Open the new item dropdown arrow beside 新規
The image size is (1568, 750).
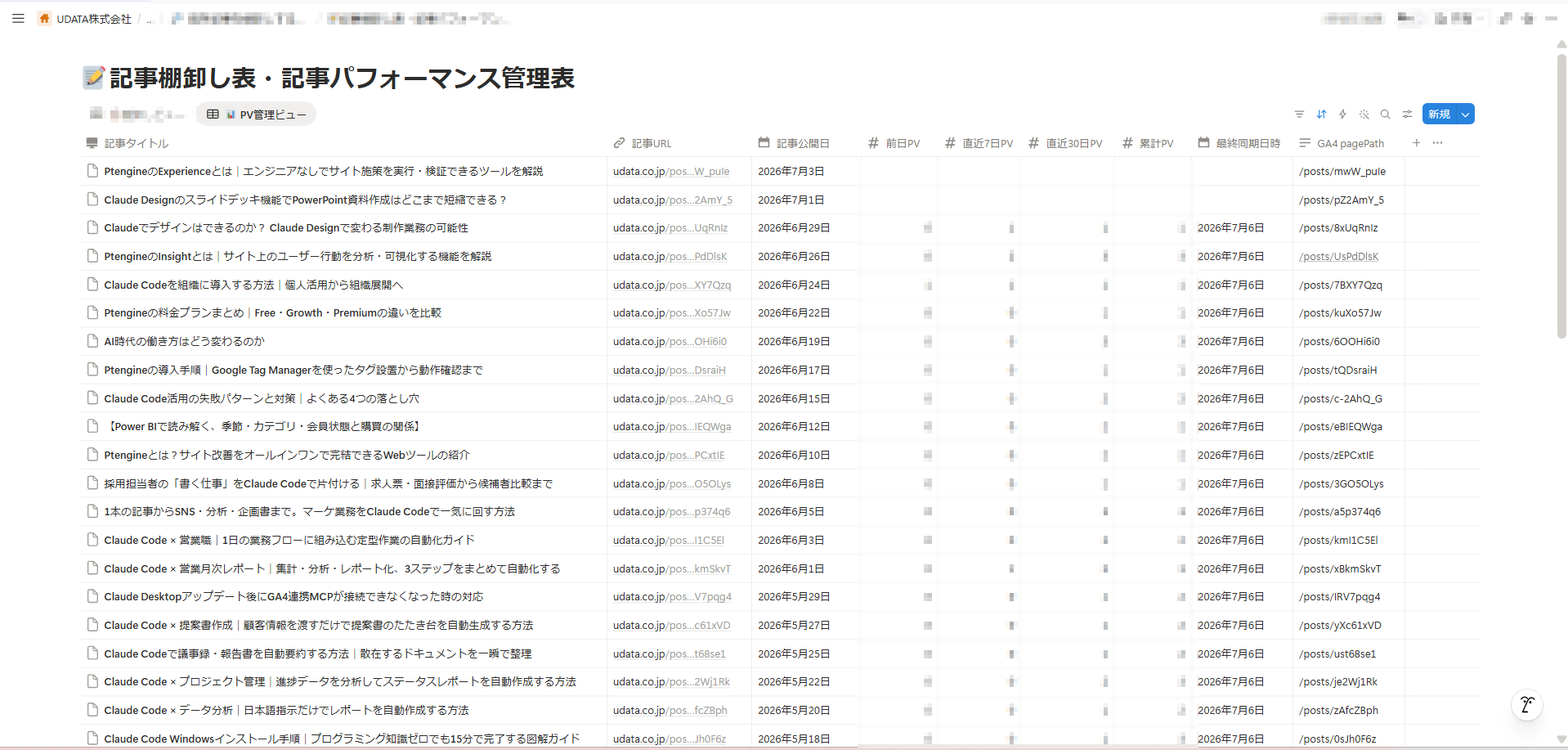(1466, 115)
